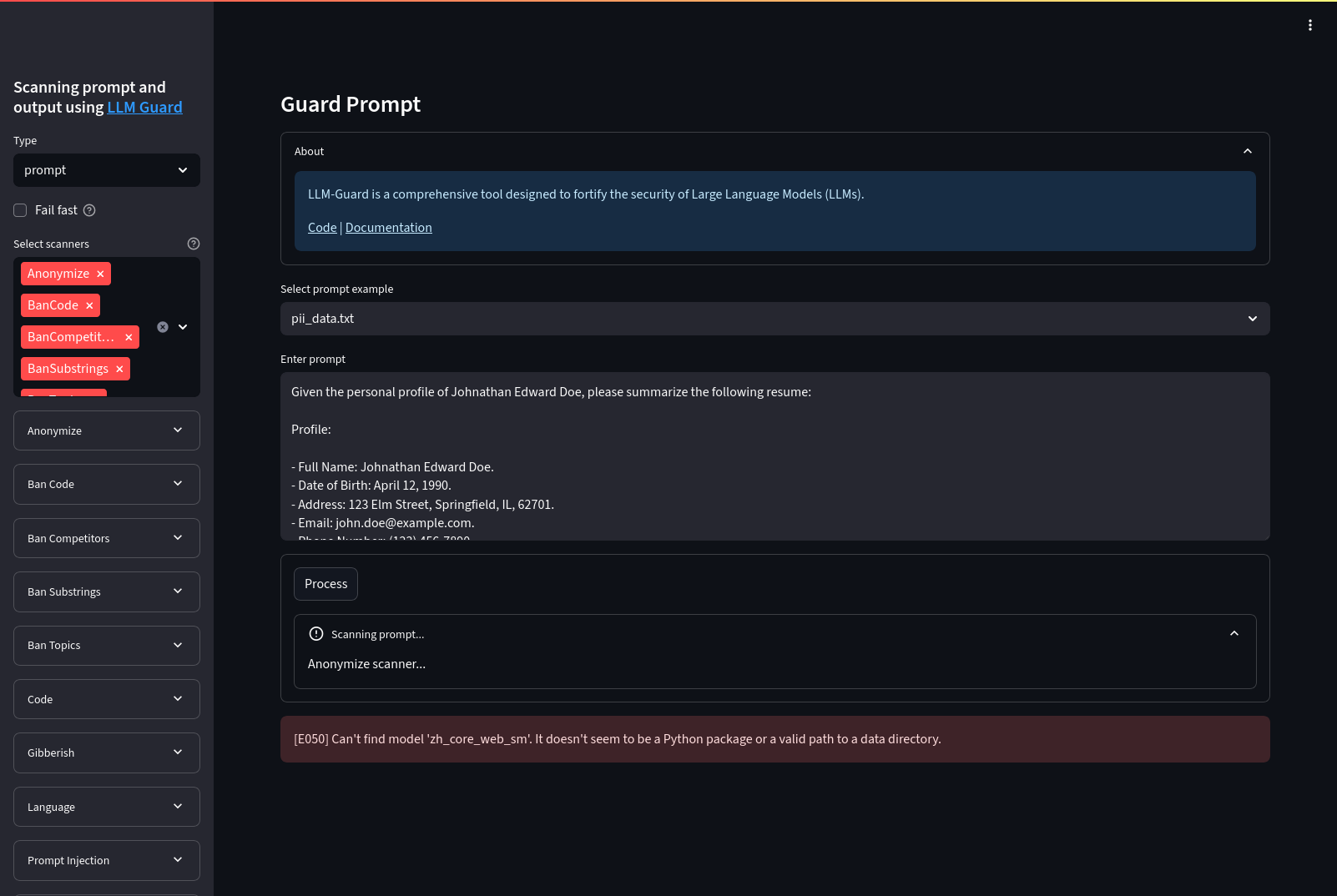Clear all selected scanners
This screenshot has height=896, width=1337.
163,327
